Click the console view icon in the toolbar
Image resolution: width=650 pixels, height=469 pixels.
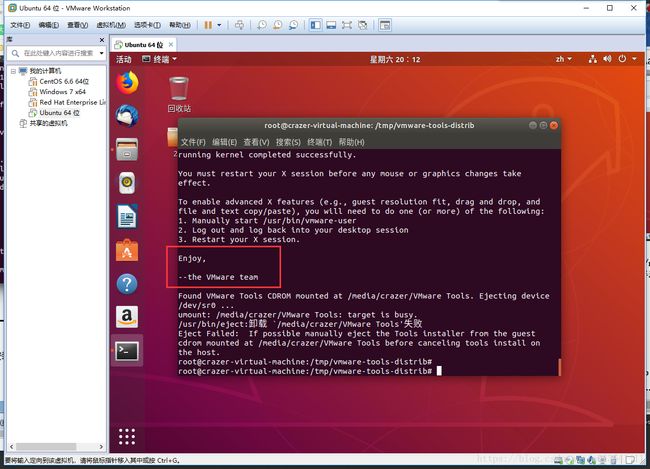(385, 25)
